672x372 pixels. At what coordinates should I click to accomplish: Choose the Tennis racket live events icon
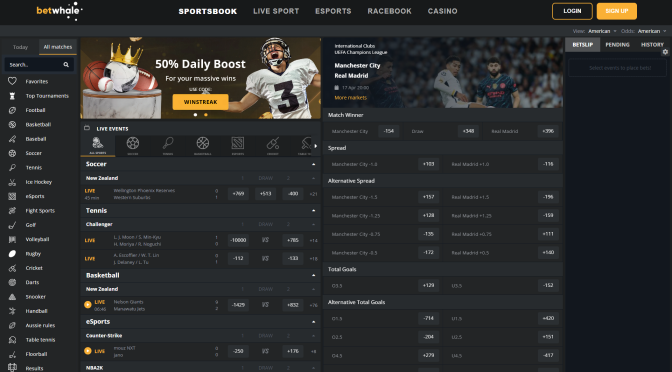168,143
